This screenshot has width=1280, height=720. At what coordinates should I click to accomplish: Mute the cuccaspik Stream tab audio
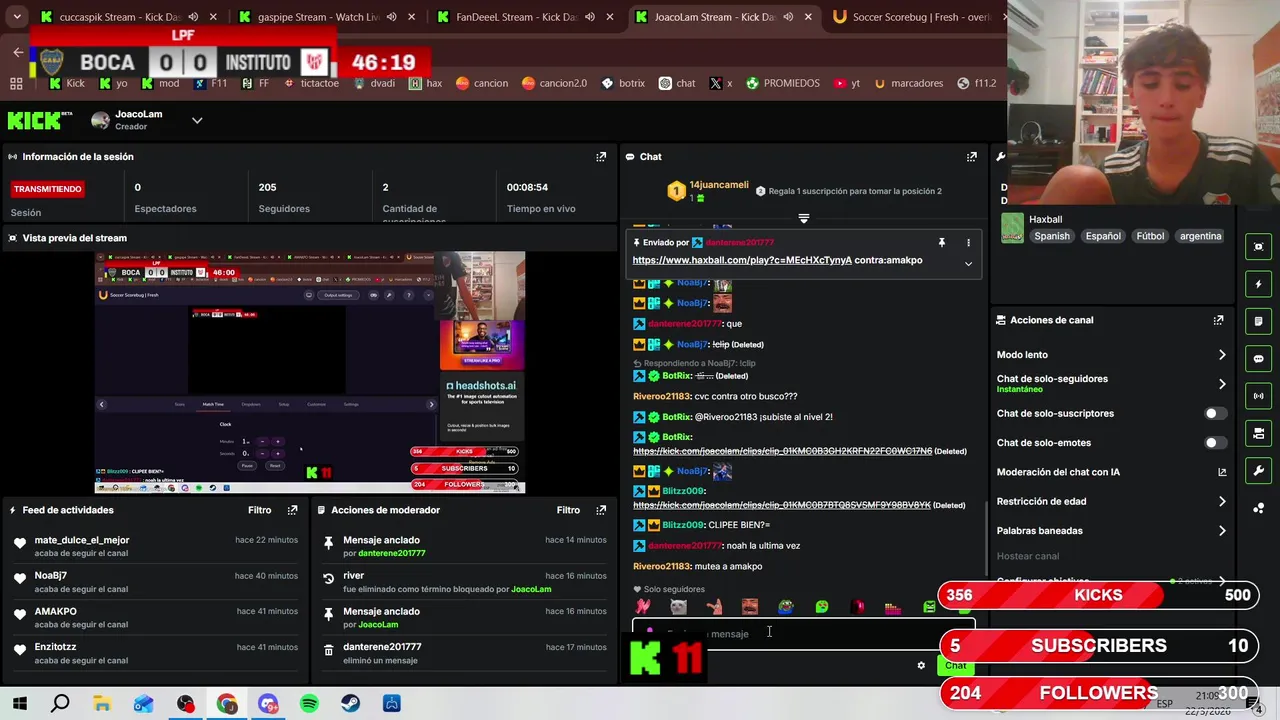click(x=193, y=17)
